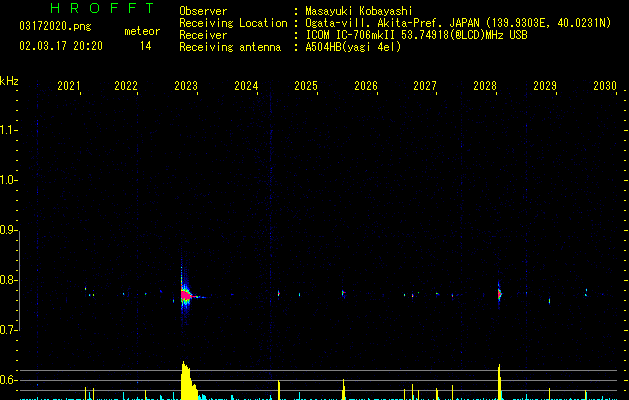The image size is (629, 400).
Task: Click the meteor count value 14
Action: tap(146, 46)
